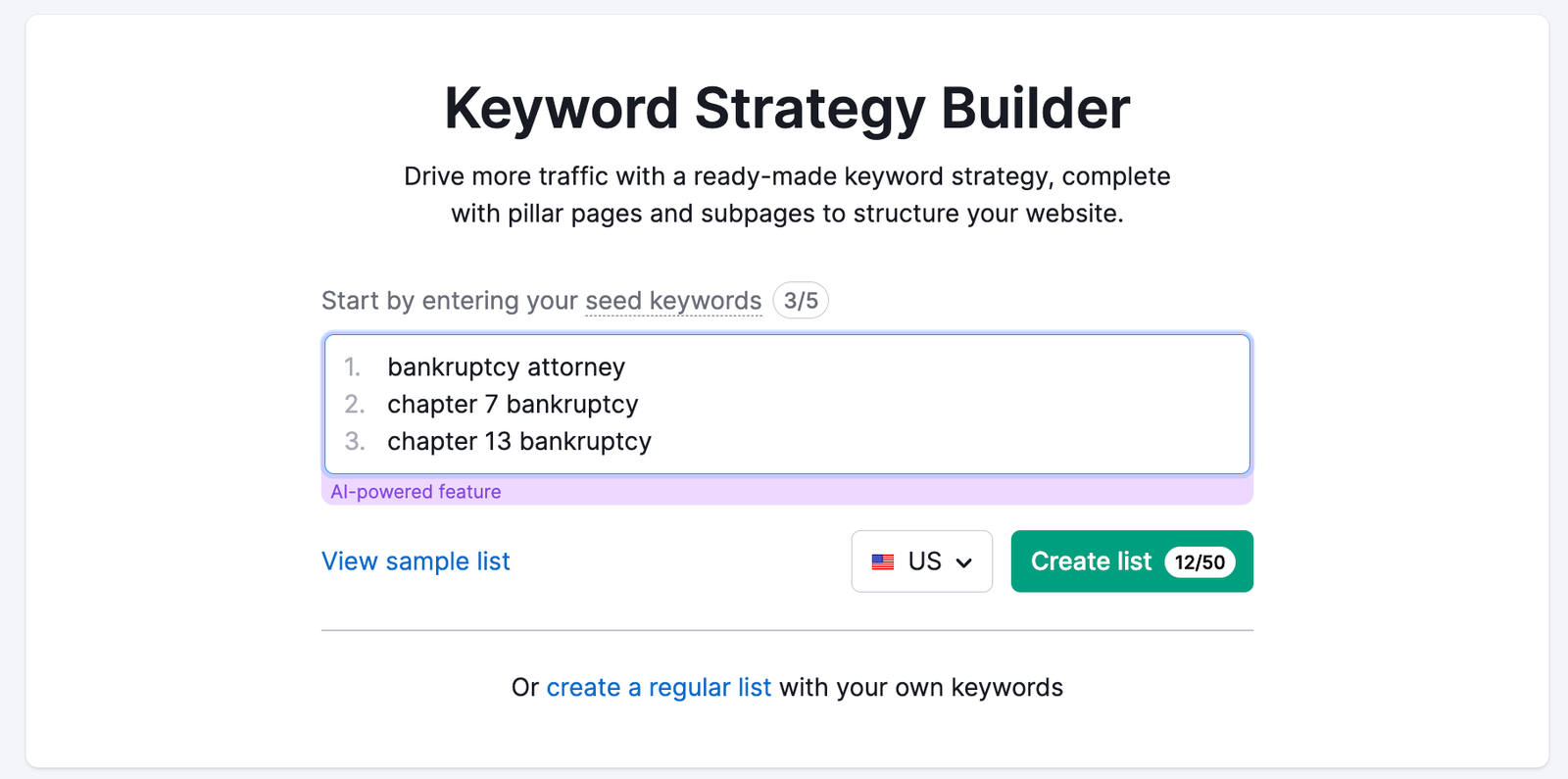Click the dotted-underlined seed keywords term
The height and width of the screenshot is (779, 1568).
673,301
